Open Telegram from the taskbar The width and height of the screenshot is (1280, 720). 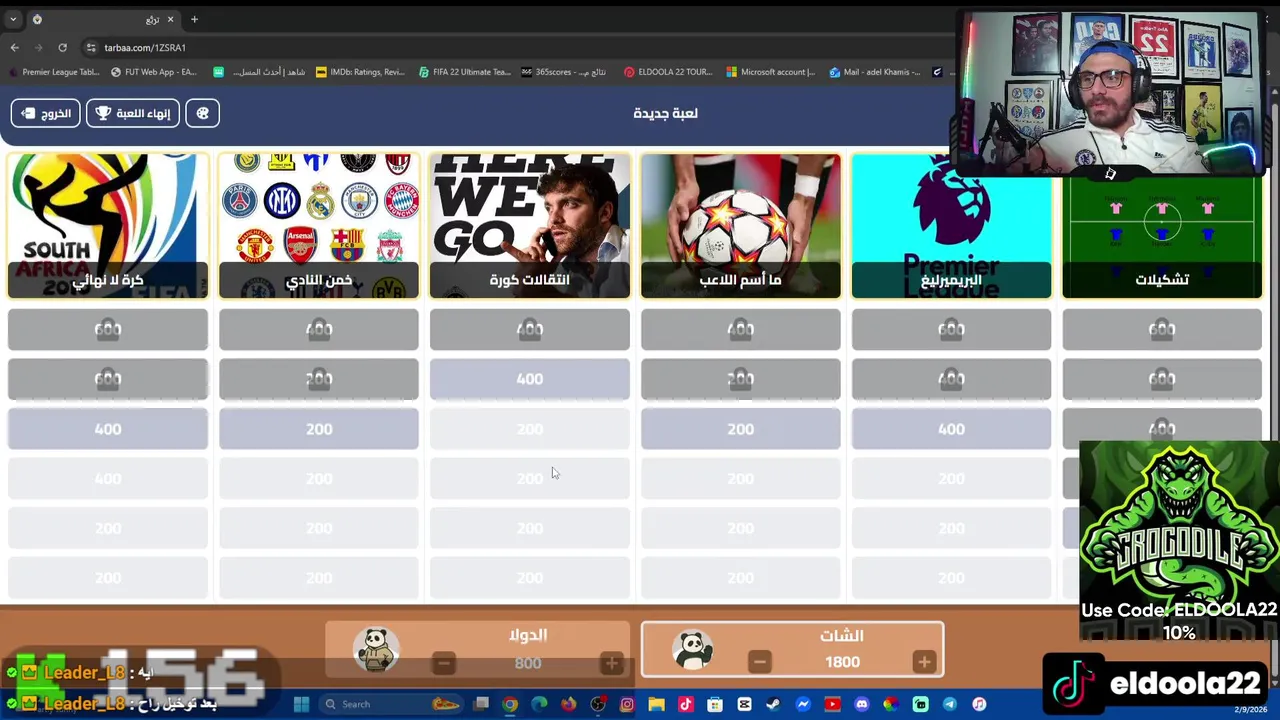(x=949, y=704)
